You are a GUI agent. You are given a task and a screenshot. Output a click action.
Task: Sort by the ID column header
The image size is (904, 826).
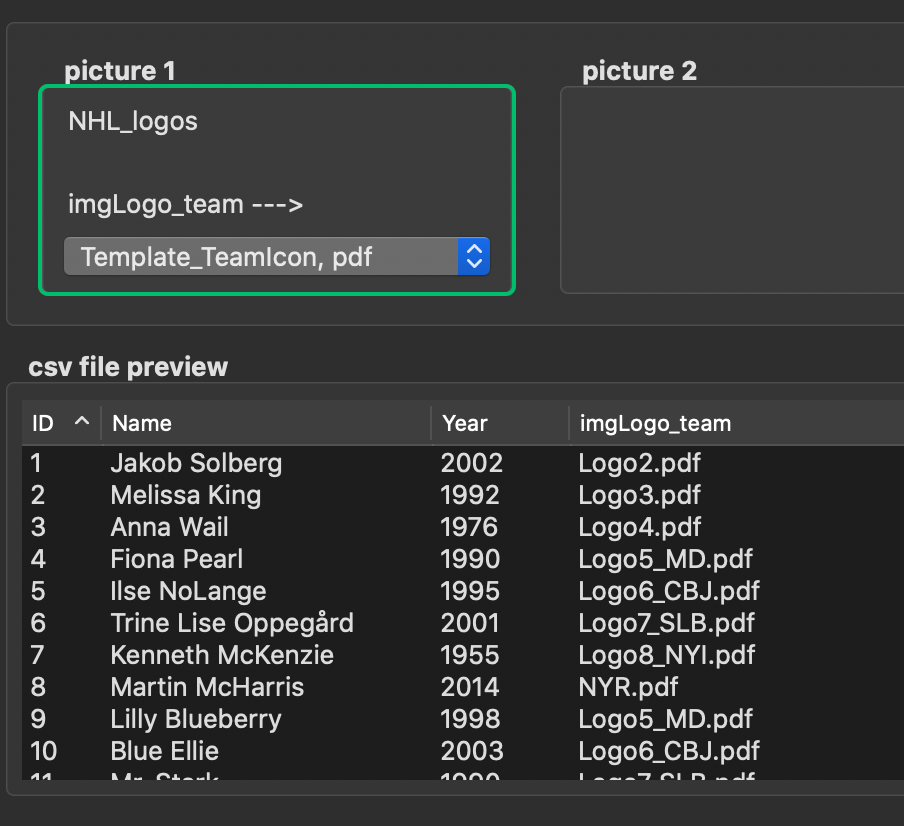pos(61,424)
